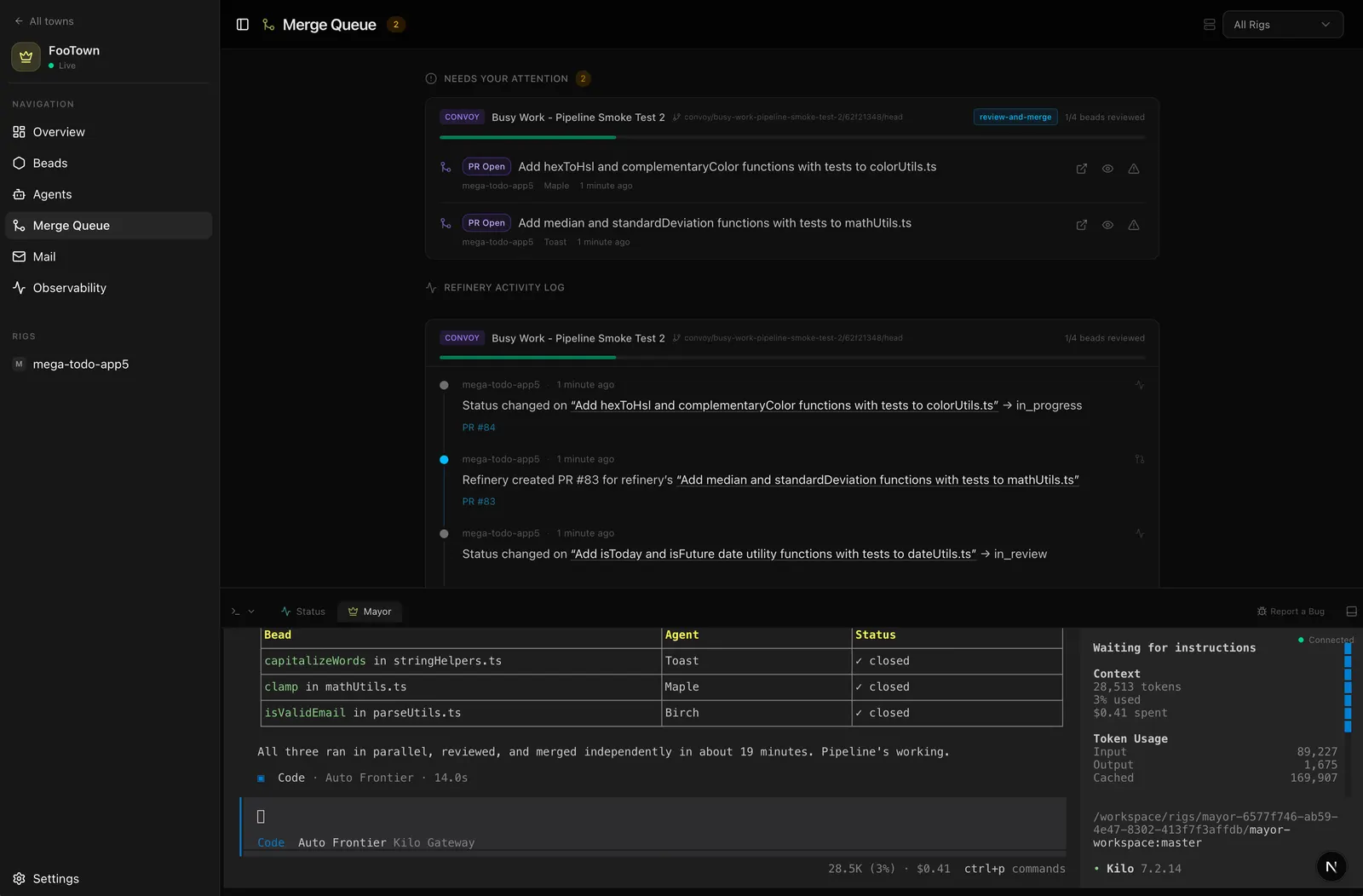This screenshot has height=896, width=1363.
Task: Select Merge Queue in navigation
Action: coord(109,226)
